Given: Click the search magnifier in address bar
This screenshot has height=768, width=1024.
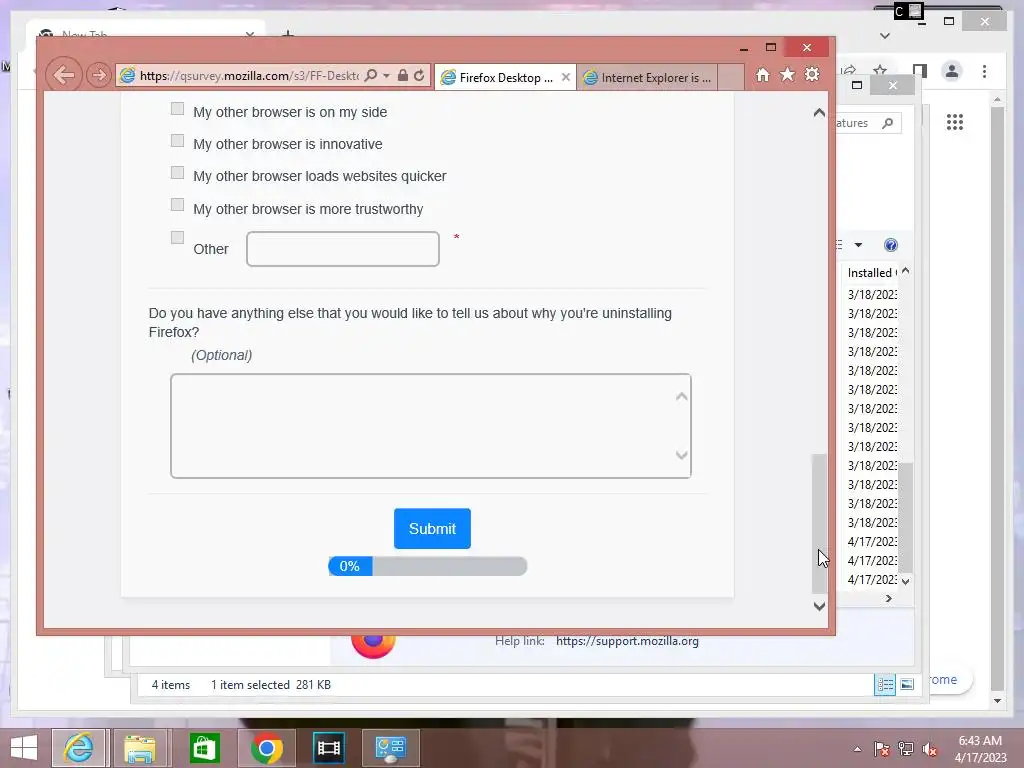Looking at the screenshot, I should pyautogui.click(x=371, y=76).
